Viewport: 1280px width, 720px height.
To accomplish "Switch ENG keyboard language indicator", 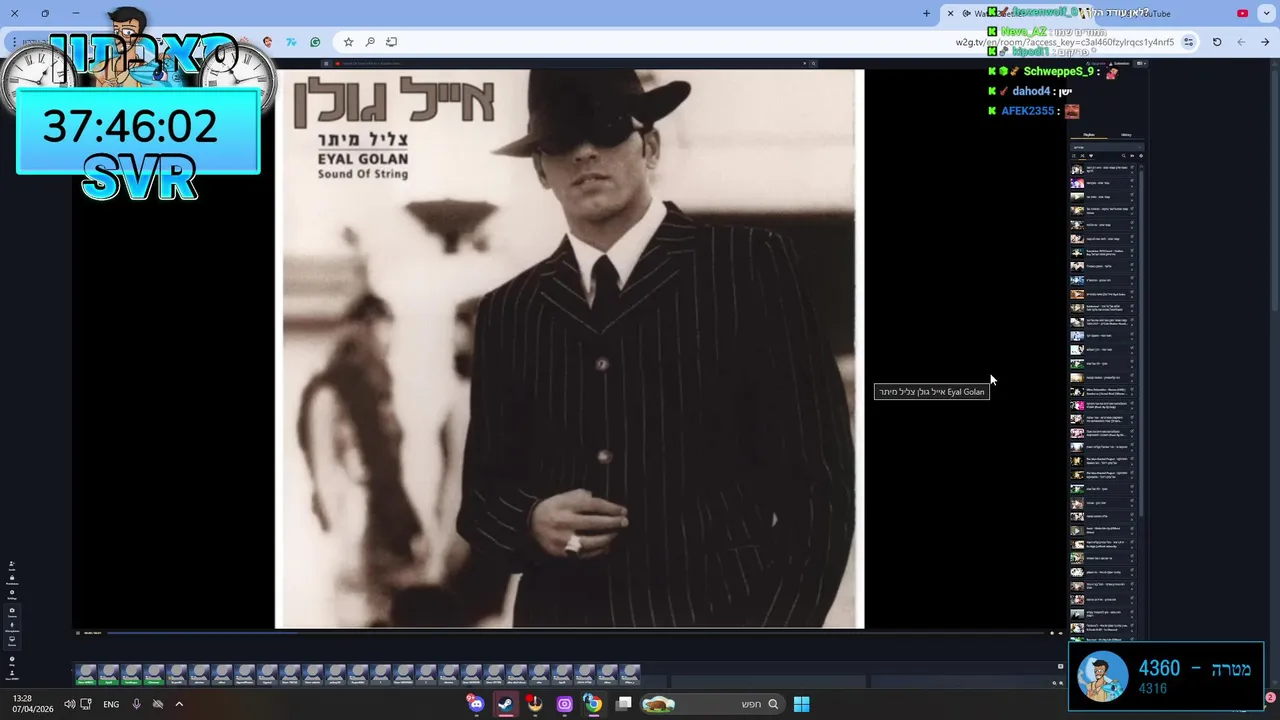I will (x=111, y=704).
